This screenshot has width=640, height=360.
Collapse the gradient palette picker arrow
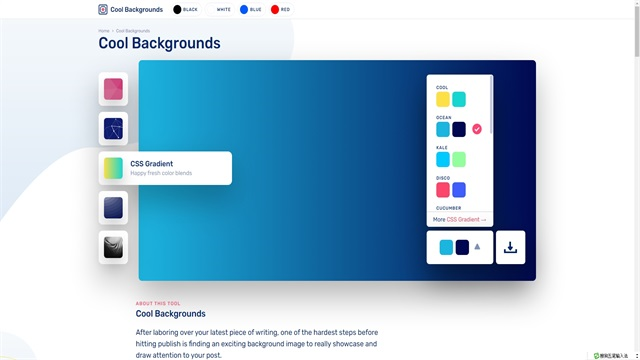[477, 247]
